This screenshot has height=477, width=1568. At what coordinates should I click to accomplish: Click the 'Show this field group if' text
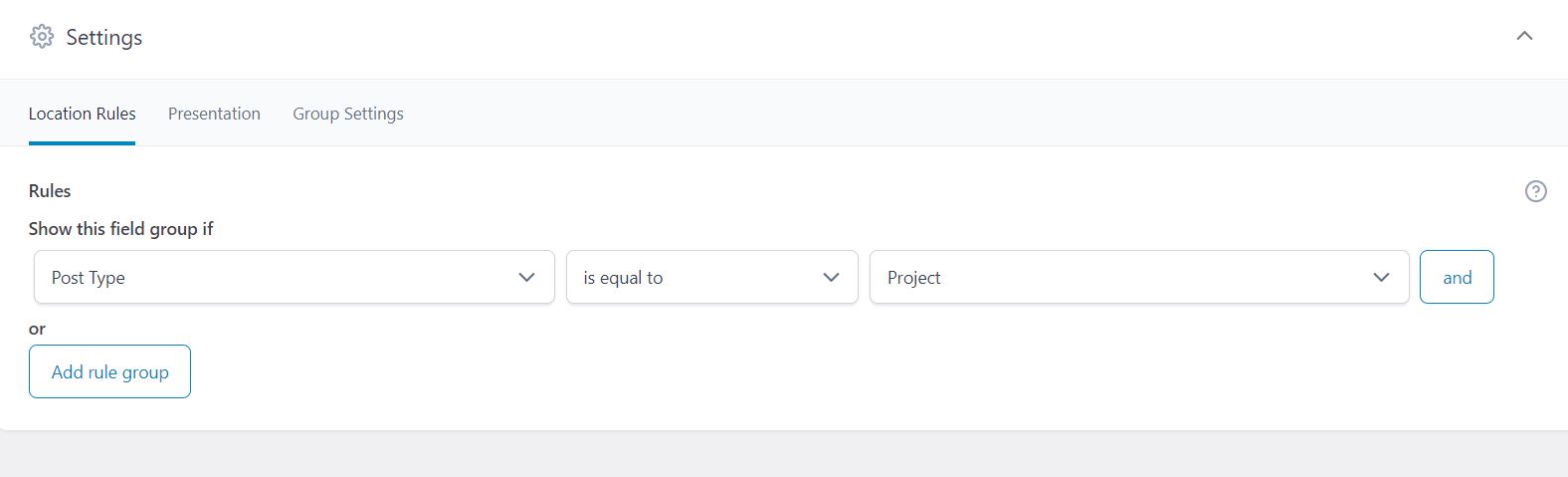pyautogui.click(x=120, y=228)
